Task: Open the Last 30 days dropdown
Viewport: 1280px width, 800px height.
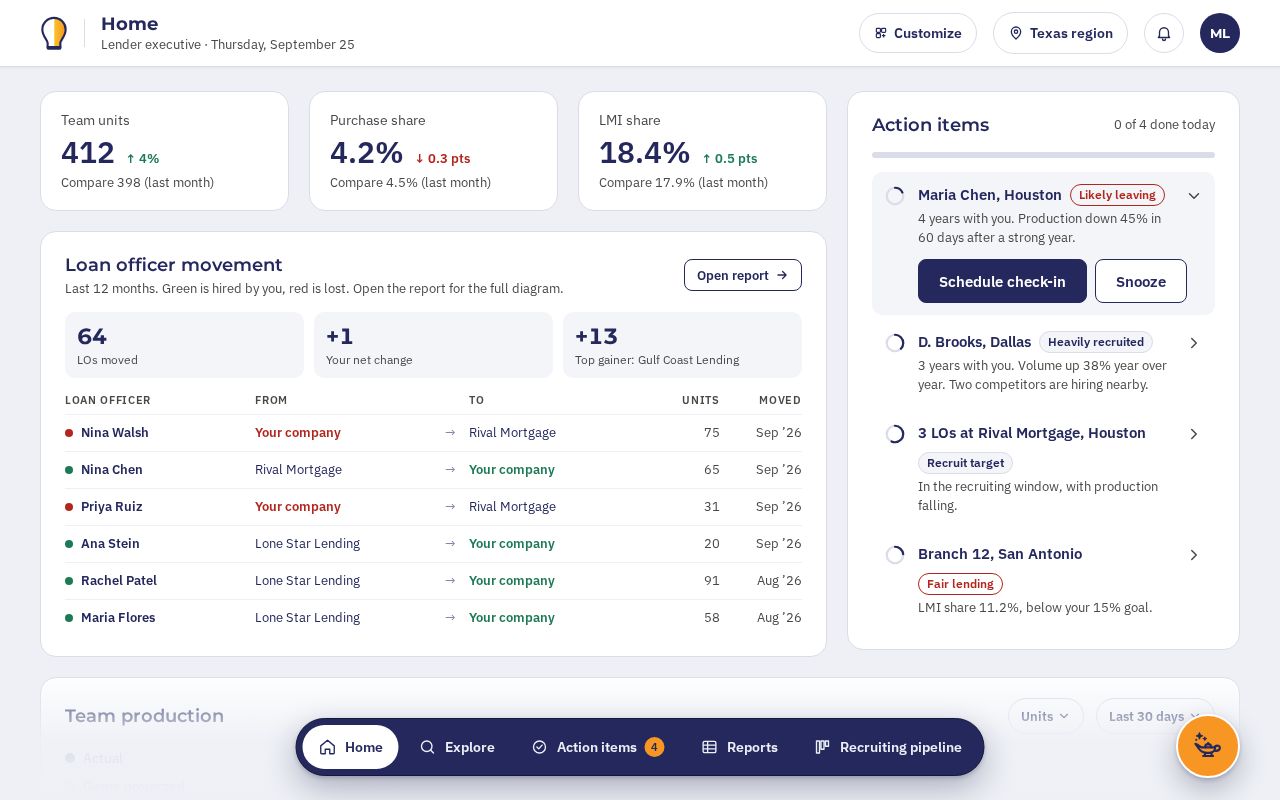Action: click(1155, 716)
